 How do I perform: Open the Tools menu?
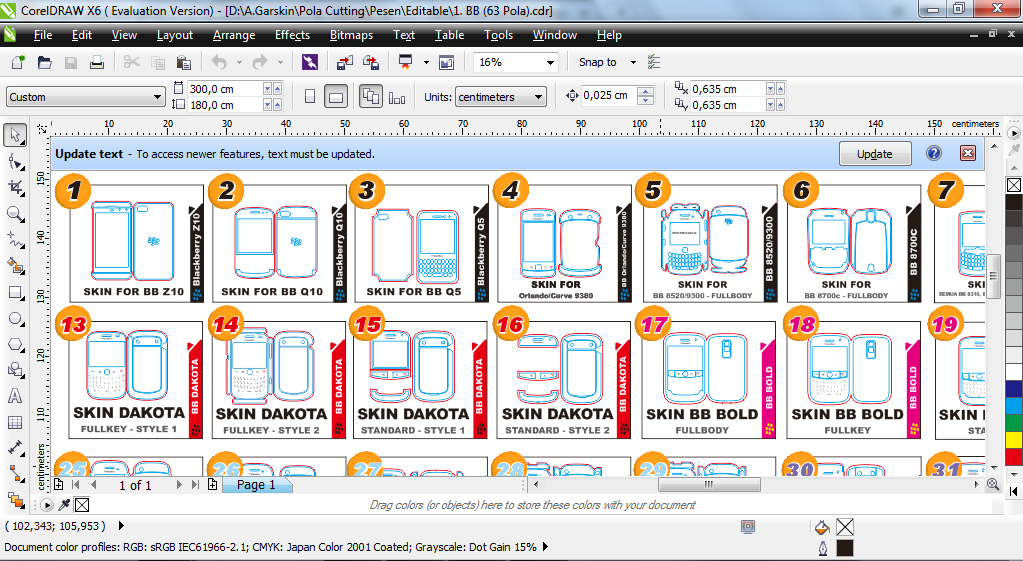point(498,35)
